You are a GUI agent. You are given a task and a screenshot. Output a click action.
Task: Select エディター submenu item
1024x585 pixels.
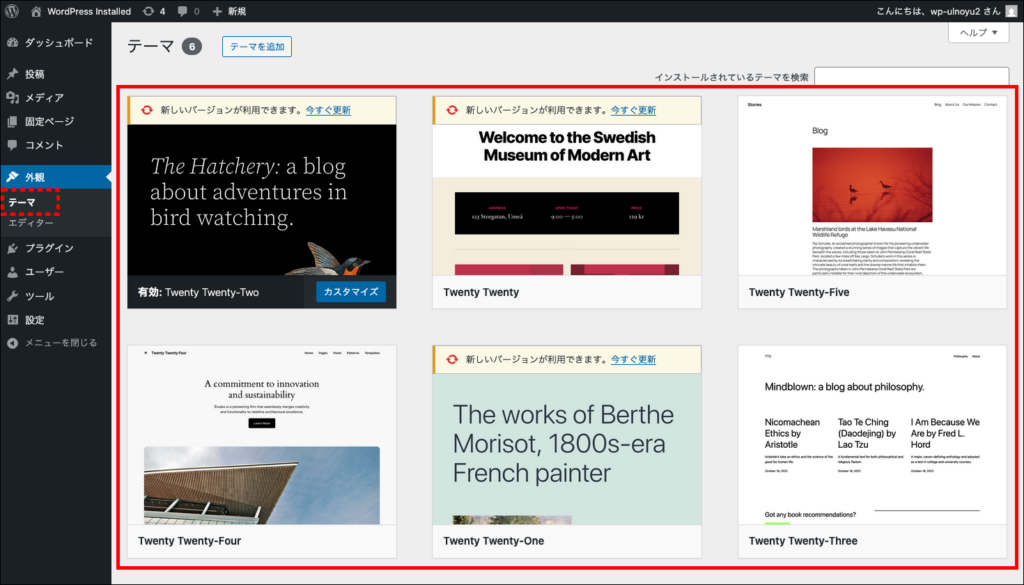pos(31,223)
